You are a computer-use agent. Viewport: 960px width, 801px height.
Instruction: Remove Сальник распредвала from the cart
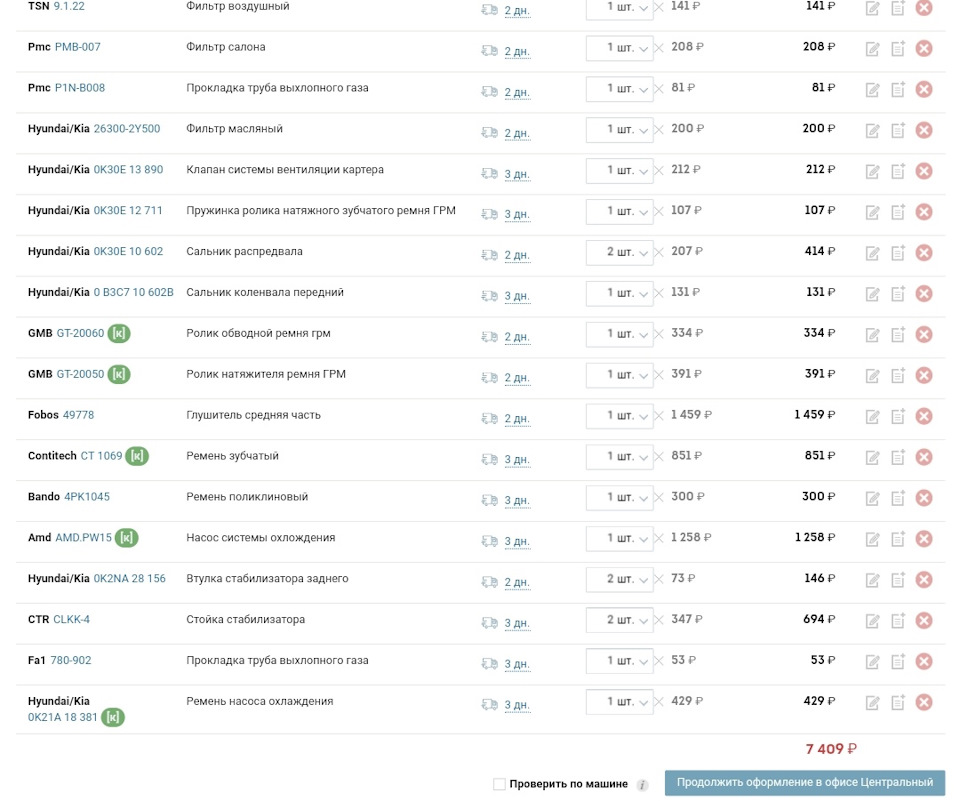pyautogui.click(x=924, y=253)
